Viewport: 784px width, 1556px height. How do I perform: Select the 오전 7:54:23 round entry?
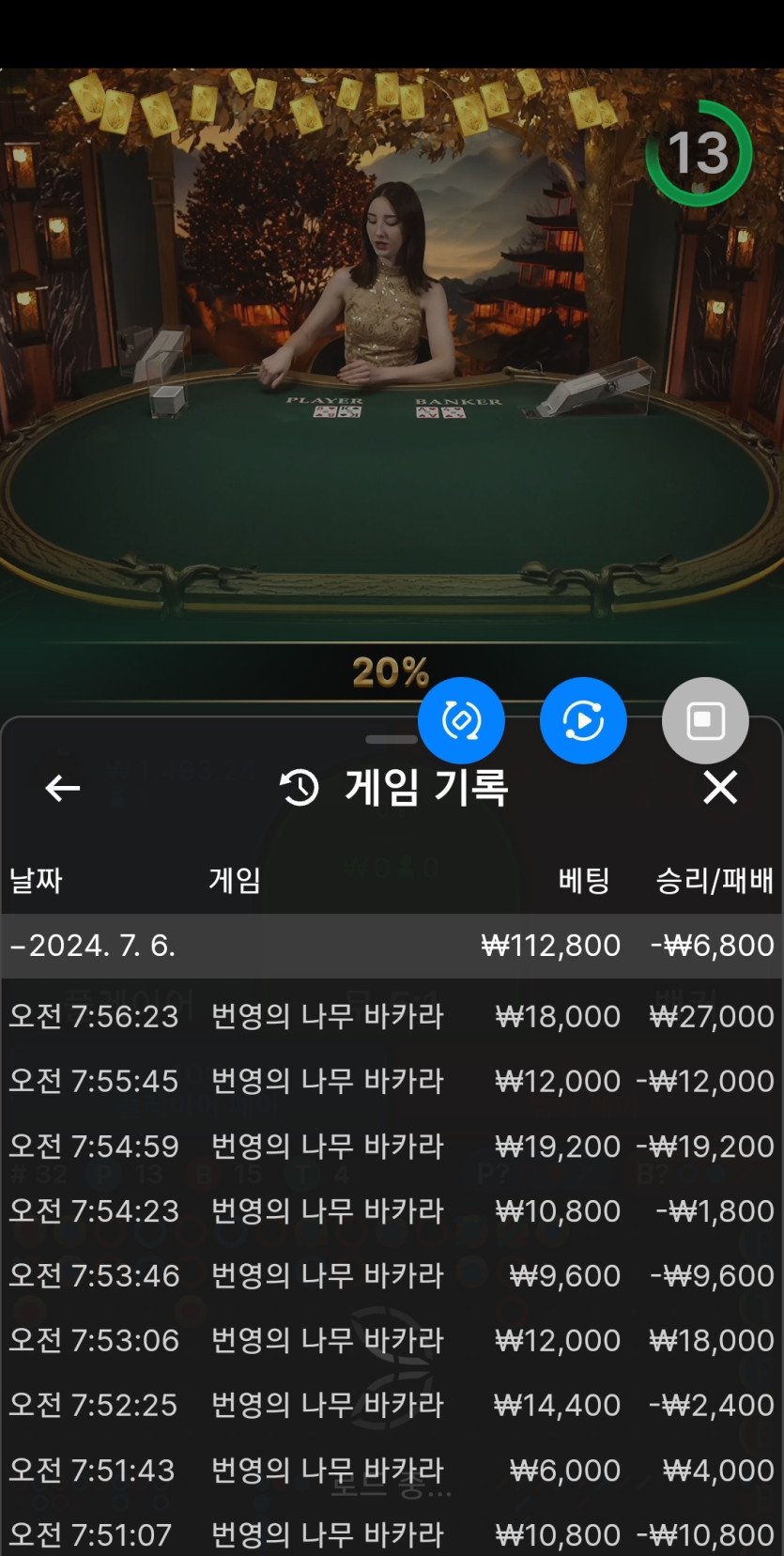392,1210
